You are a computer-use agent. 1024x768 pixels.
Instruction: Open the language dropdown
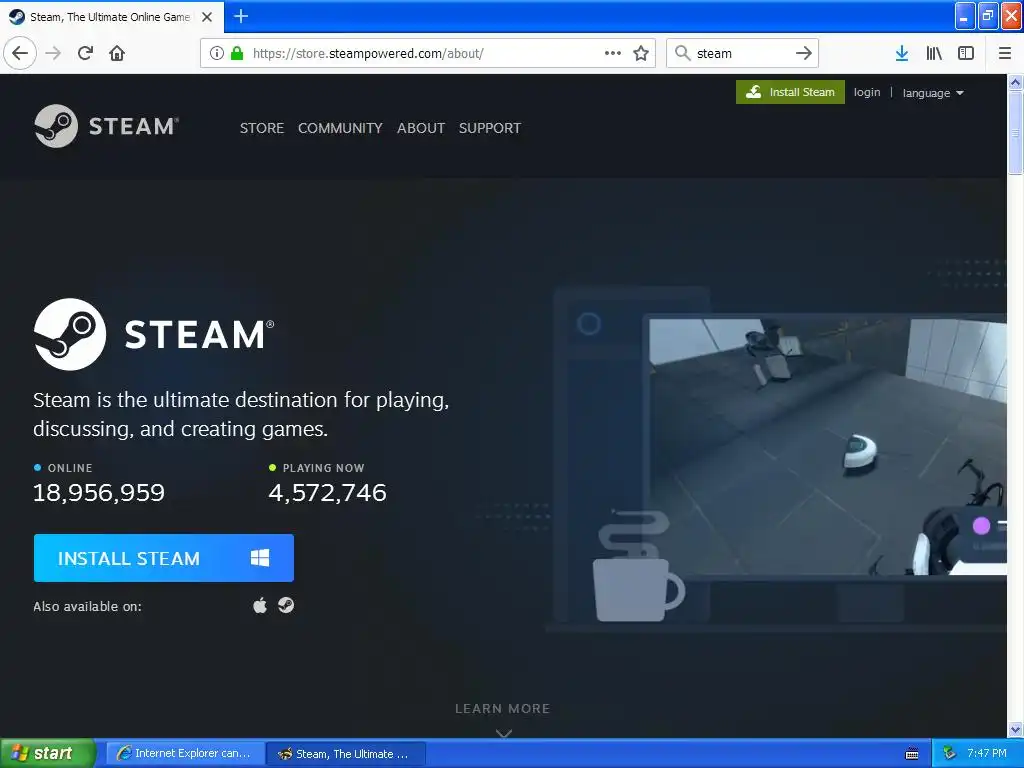933,93
